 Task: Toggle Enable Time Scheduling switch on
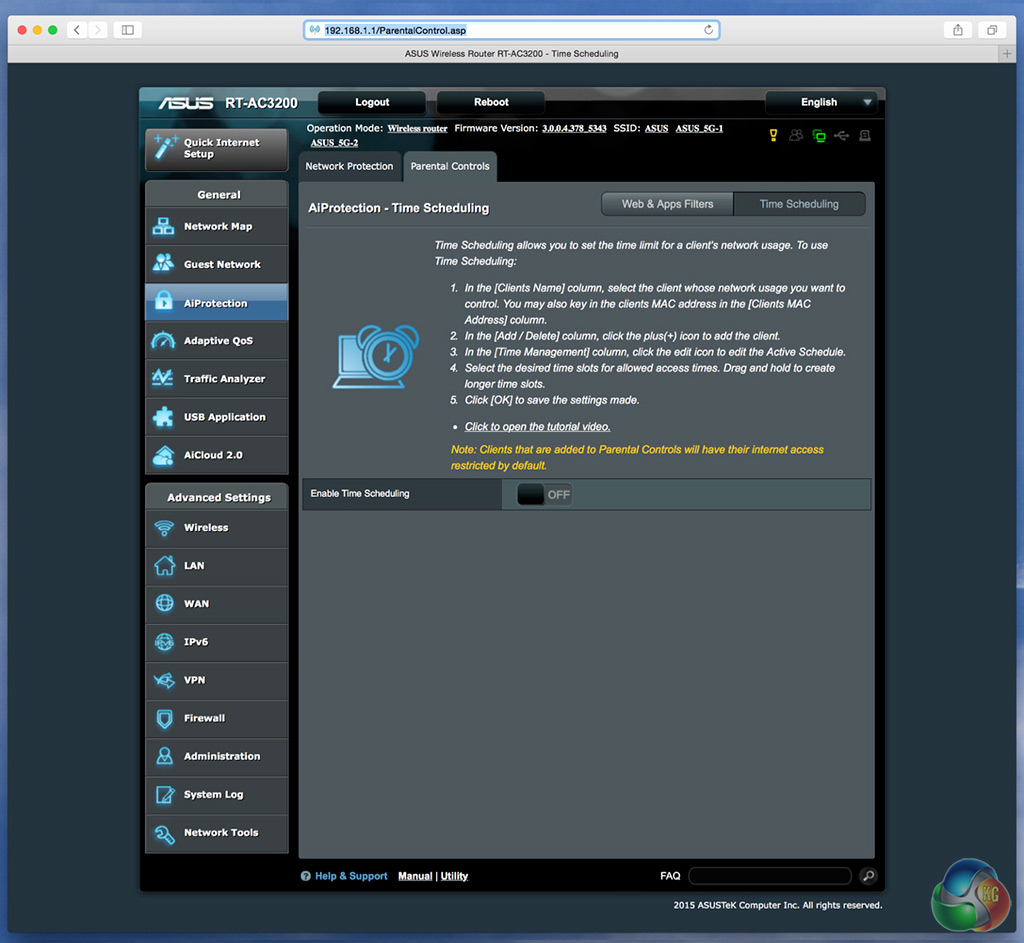click(544, 494)
